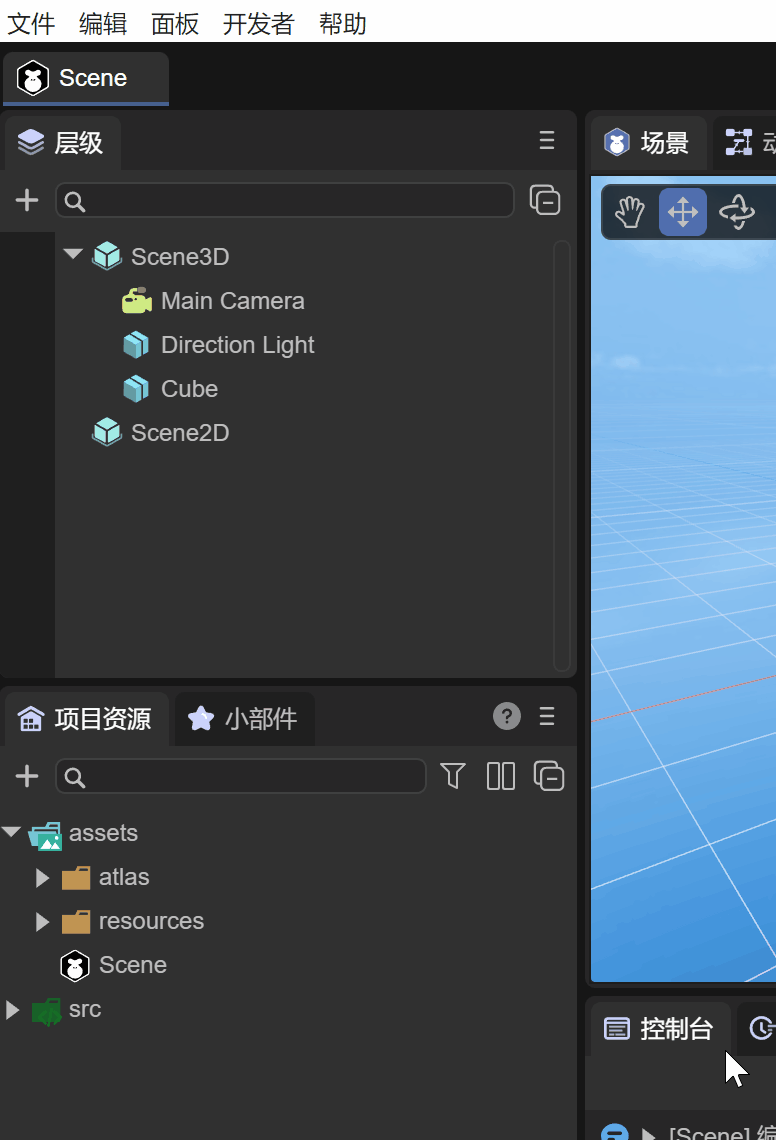
Task: Switch to the 控制台 tab
Action: point(660,1029)
